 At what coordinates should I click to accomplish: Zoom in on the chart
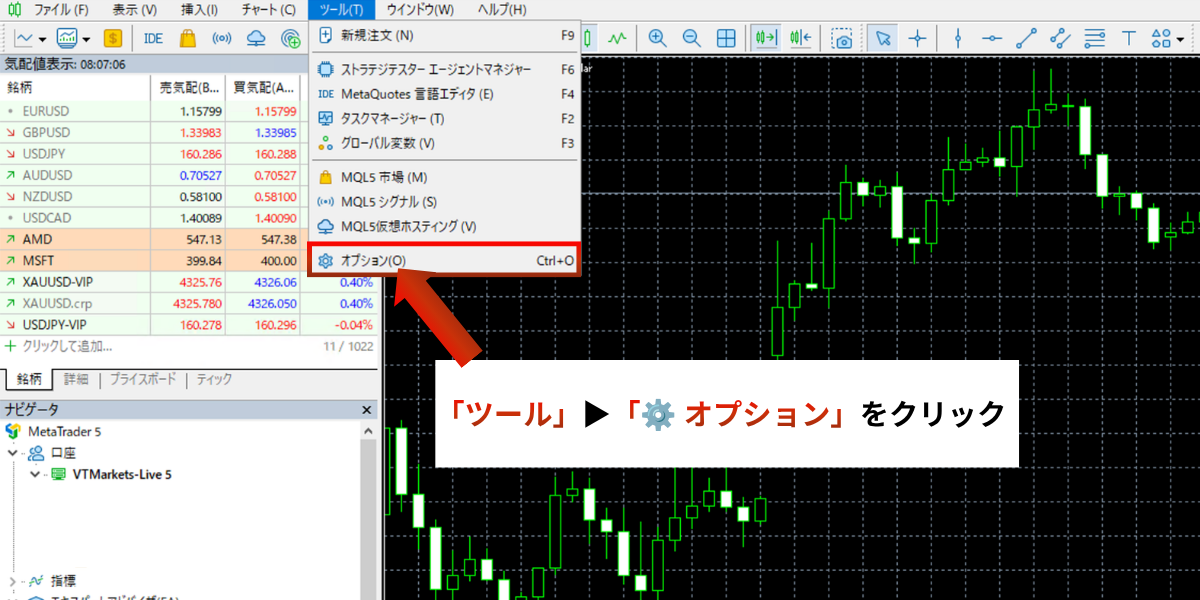click(x=657, y=39)
